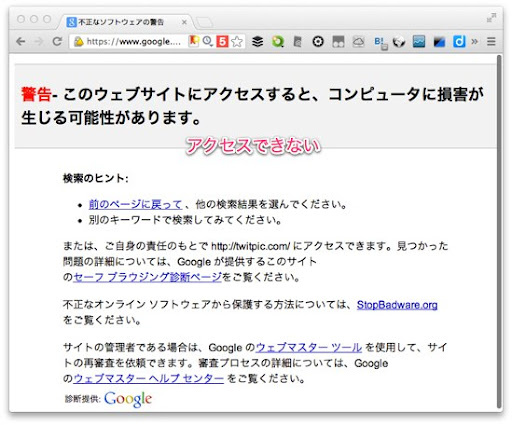Image resolution: width=512 pixels, height=425 pixels.
Task: Open the ウェブマスター ツール link
Action: pos(309,347)
